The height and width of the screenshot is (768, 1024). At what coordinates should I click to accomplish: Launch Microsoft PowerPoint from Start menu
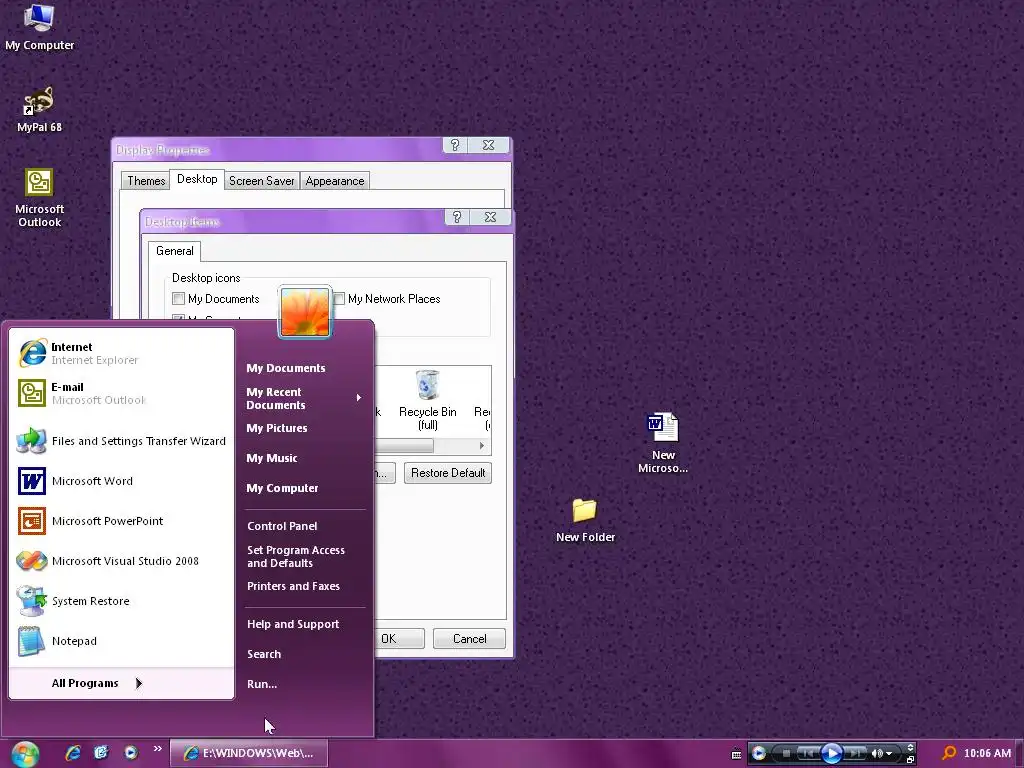point(122,521)
